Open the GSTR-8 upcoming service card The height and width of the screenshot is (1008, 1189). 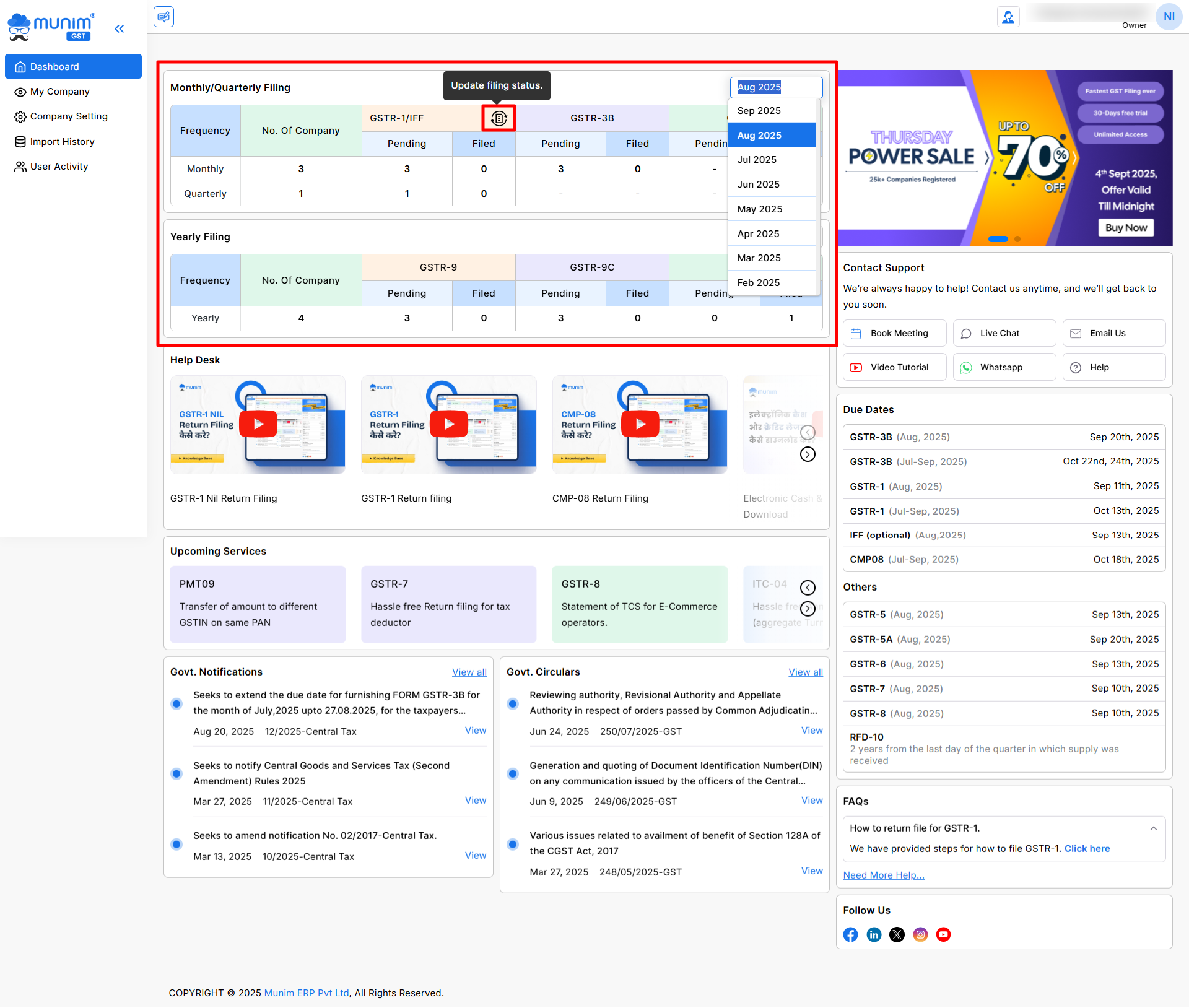coord(640,604)
